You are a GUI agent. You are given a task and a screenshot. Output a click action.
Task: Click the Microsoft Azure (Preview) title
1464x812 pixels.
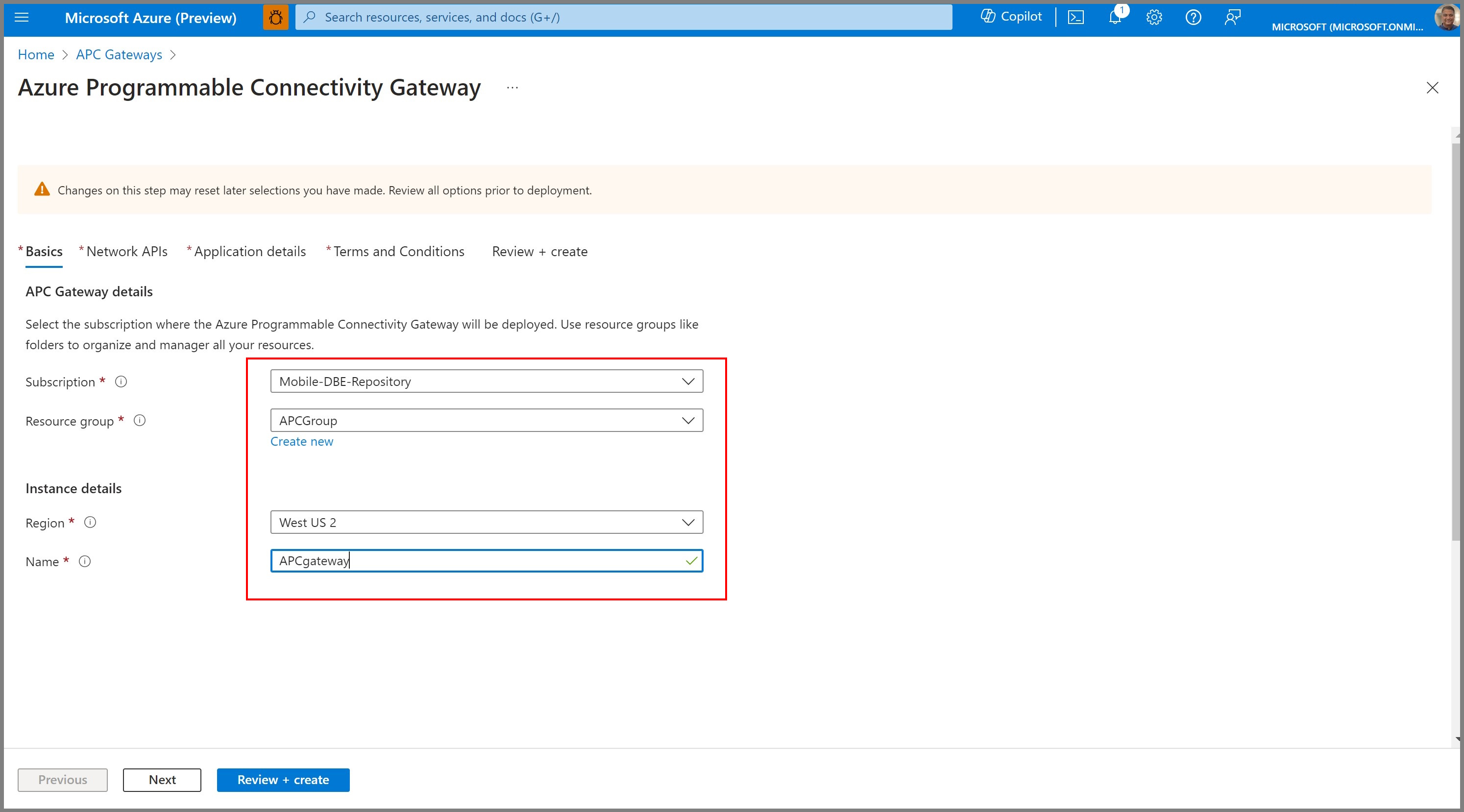(150, 18)
